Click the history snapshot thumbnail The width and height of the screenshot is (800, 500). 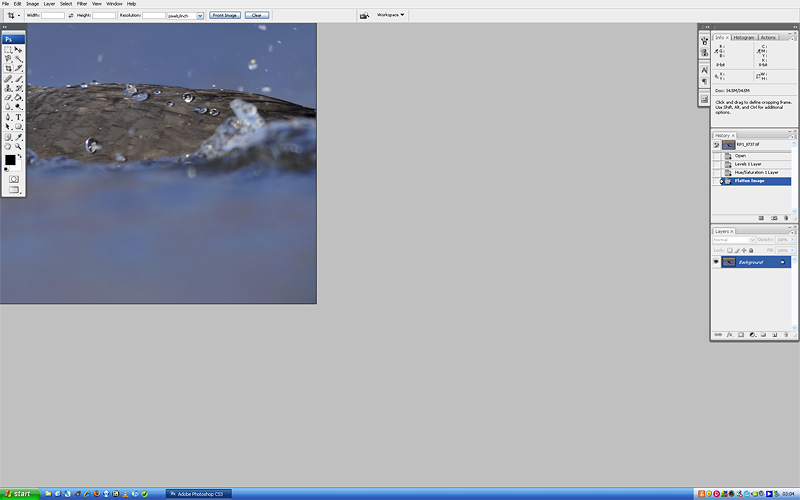click(728, 145)
